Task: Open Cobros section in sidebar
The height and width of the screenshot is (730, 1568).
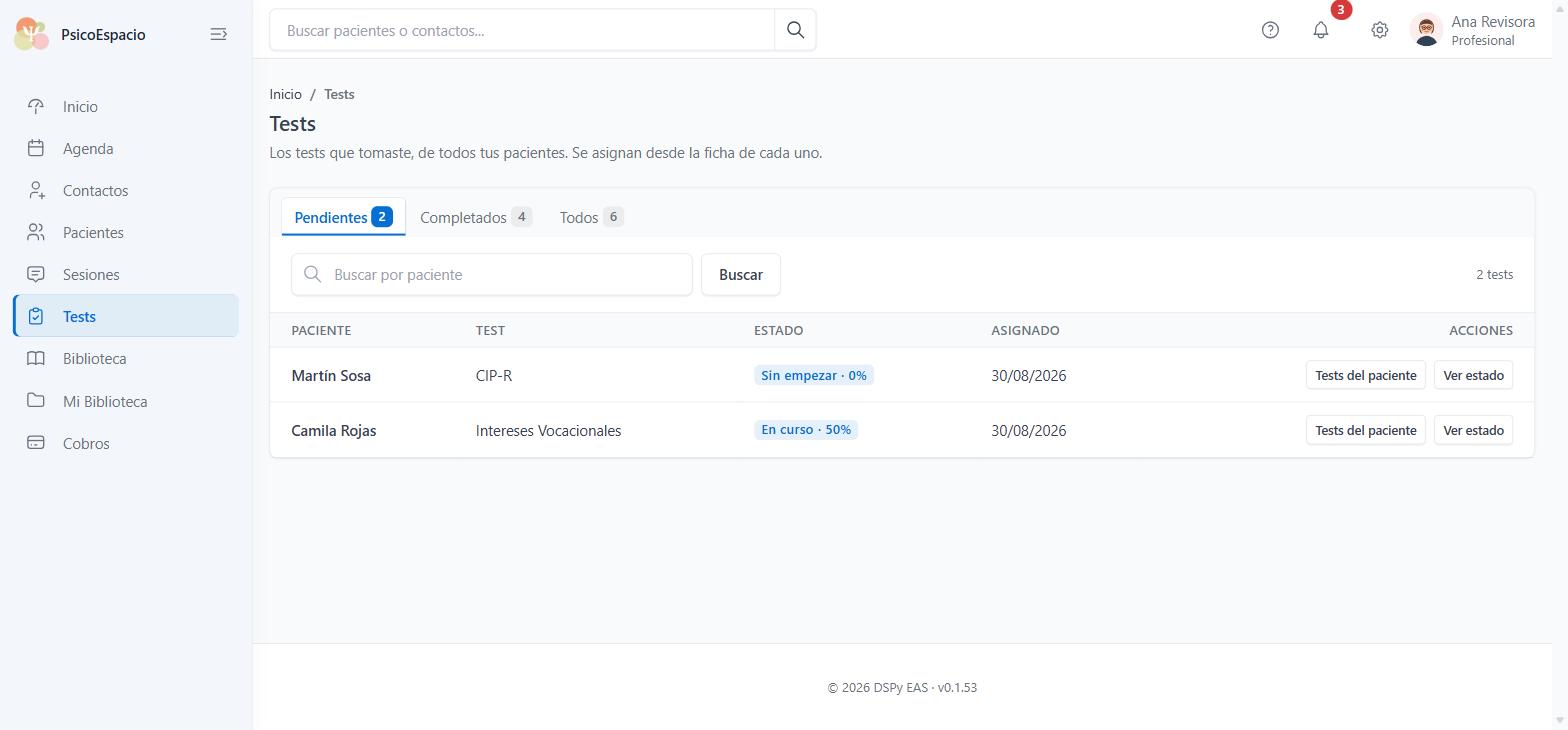Action: pos(126,443)
